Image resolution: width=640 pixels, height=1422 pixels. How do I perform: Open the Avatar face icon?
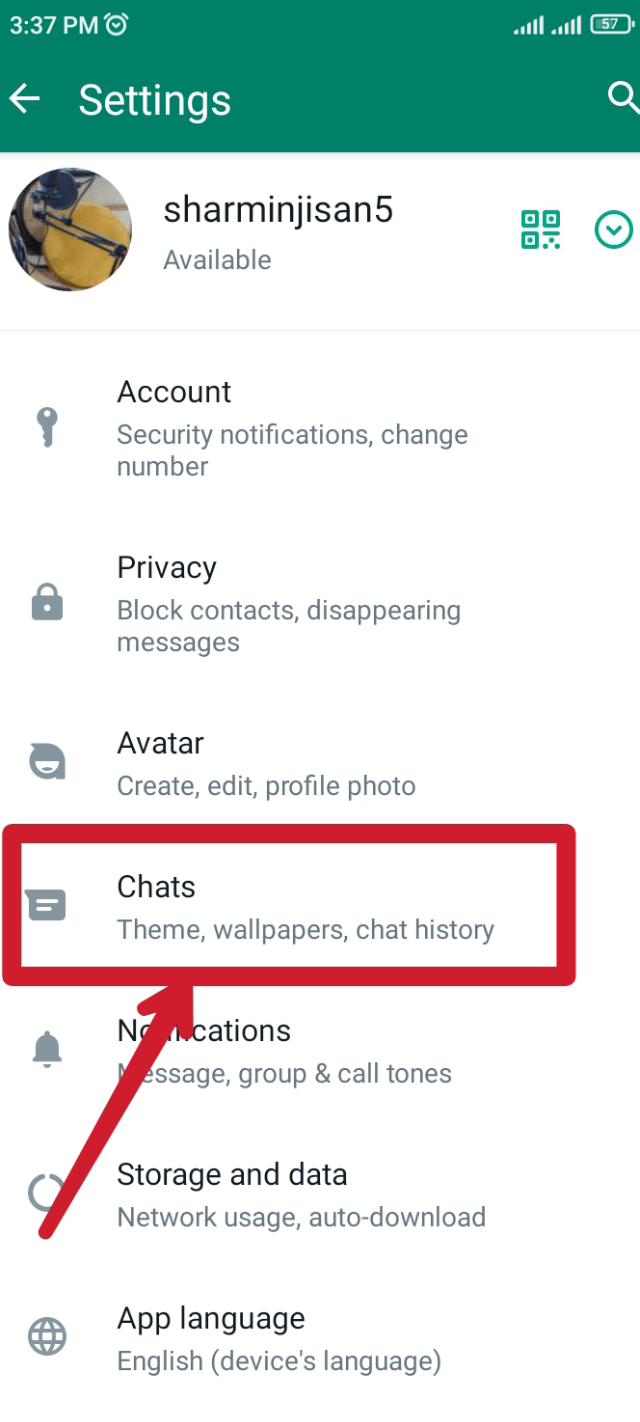coord(47,762)
